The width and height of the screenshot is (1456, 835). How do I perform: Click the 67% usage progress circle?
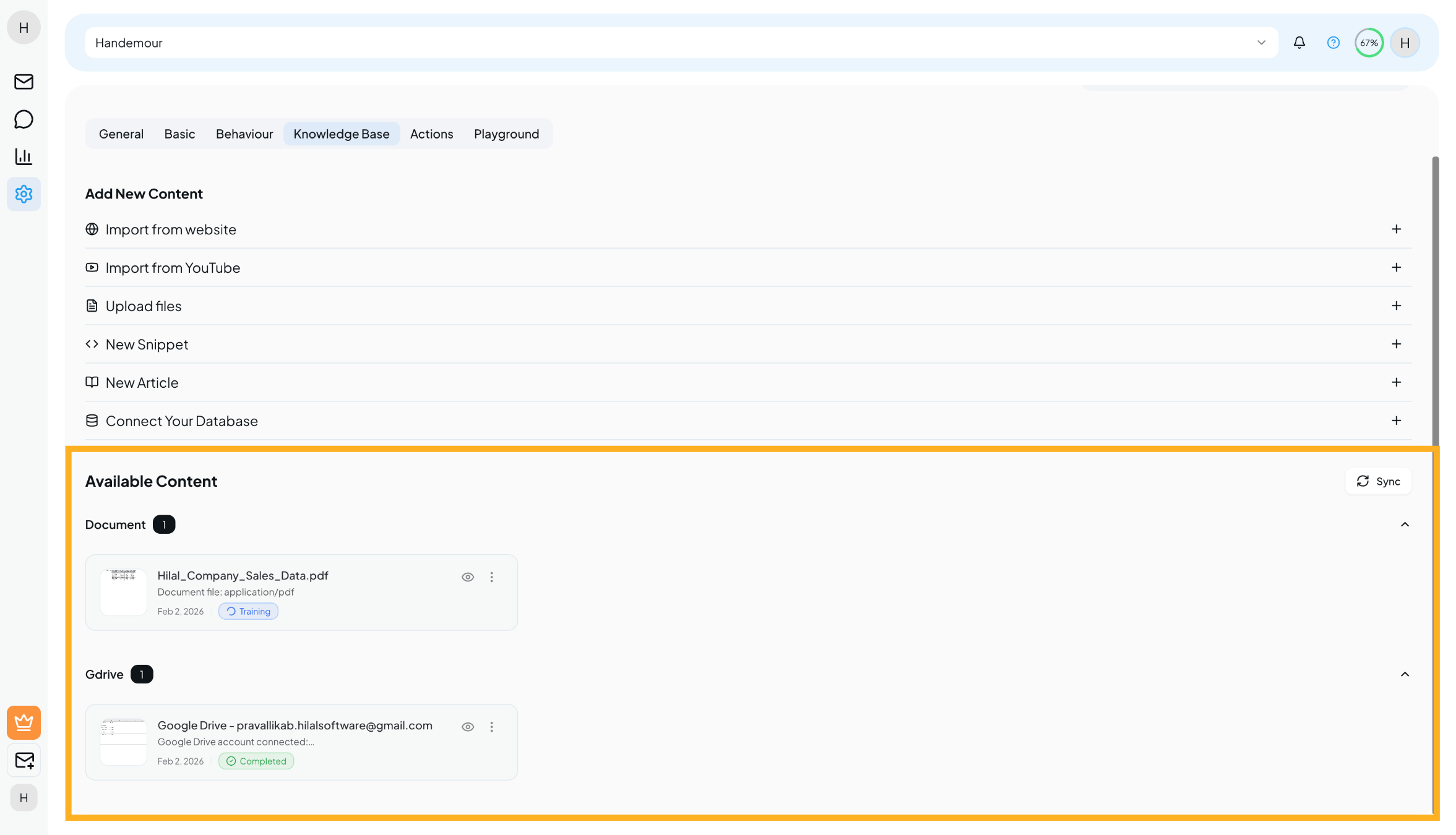pos(1369,42)
